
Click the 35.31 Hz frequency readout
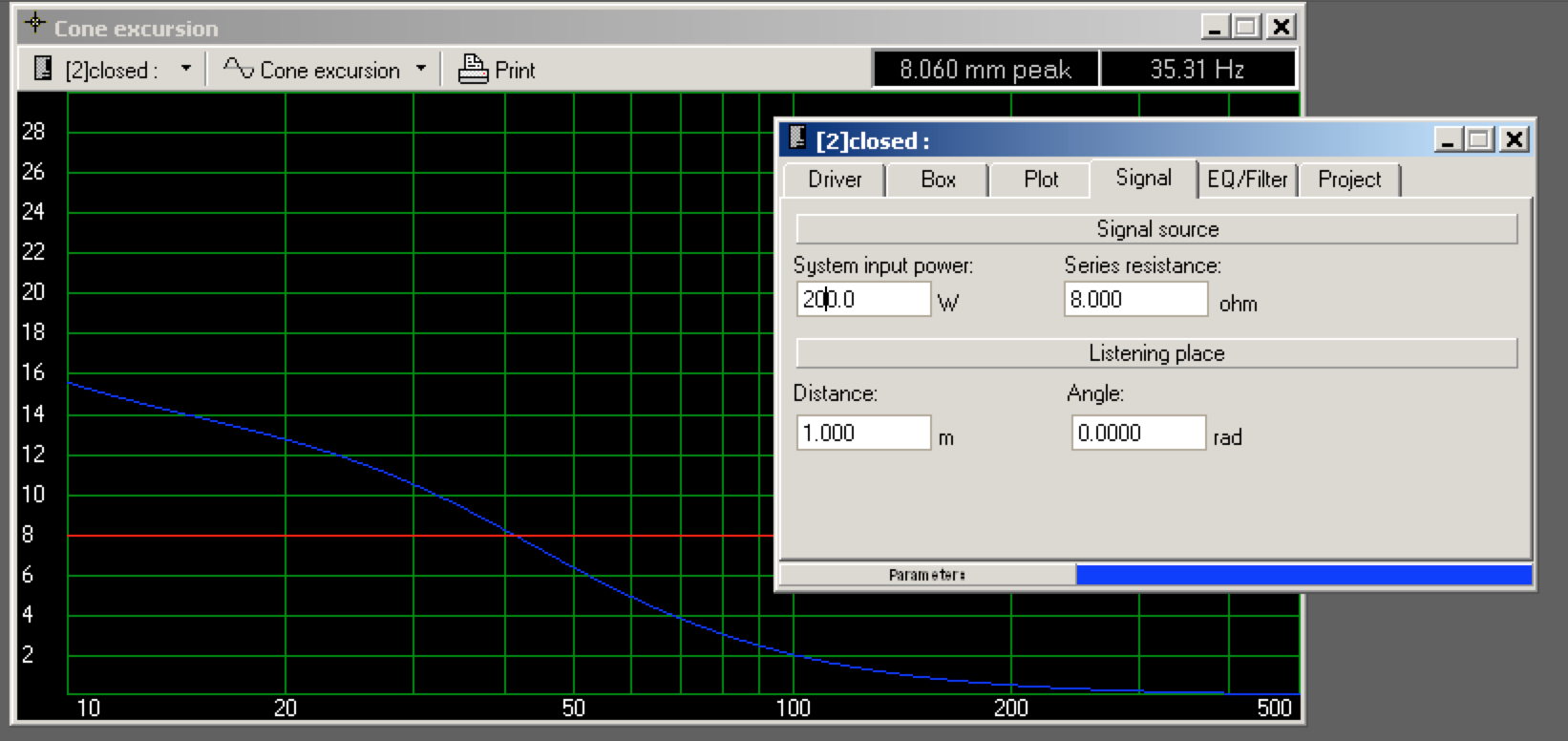point(1197,70)
